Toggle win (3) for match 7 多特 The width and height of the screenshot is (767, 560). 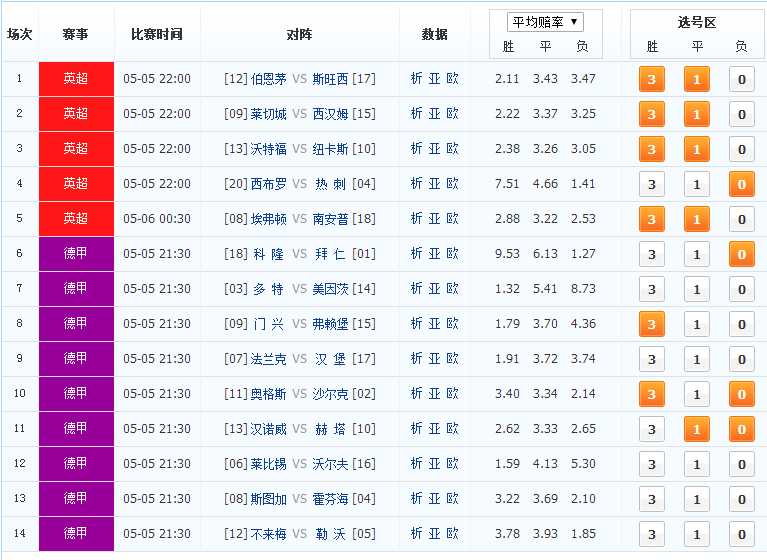(x=652, y=289)
